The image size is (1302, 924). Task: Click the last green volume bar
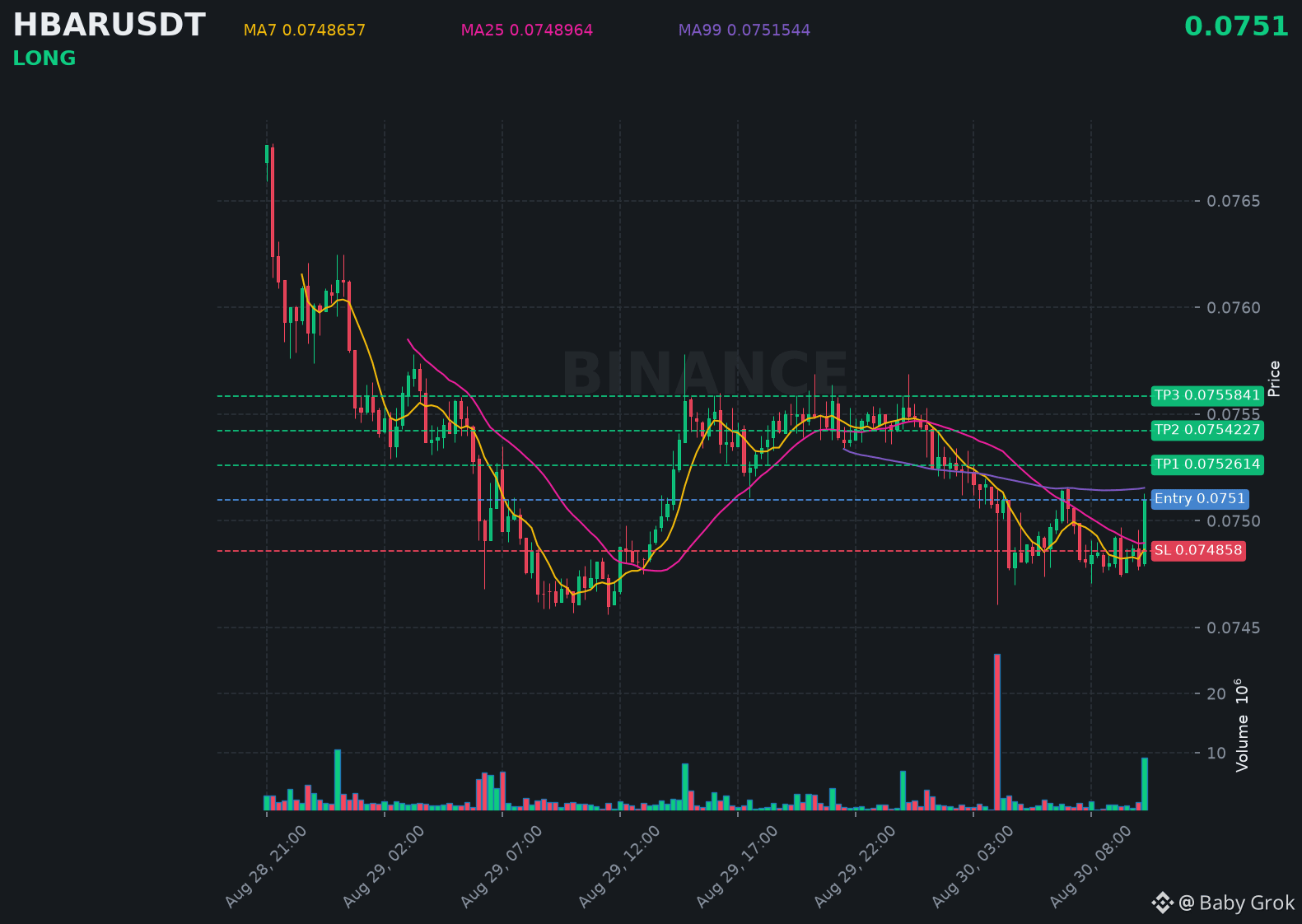1144,784
